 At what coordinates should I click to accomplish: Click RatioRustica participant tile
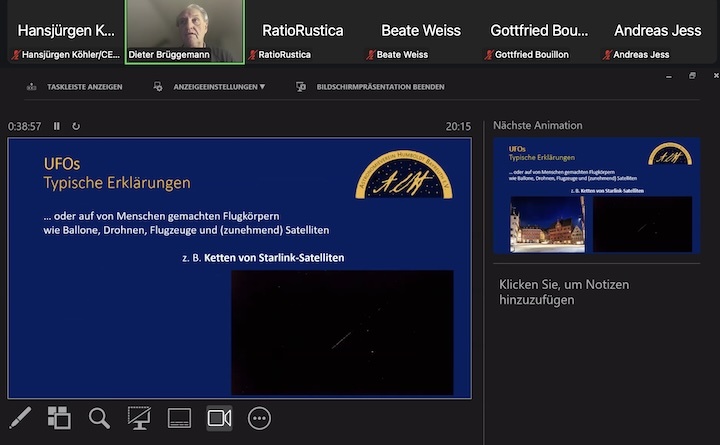(x=302, y=31)
